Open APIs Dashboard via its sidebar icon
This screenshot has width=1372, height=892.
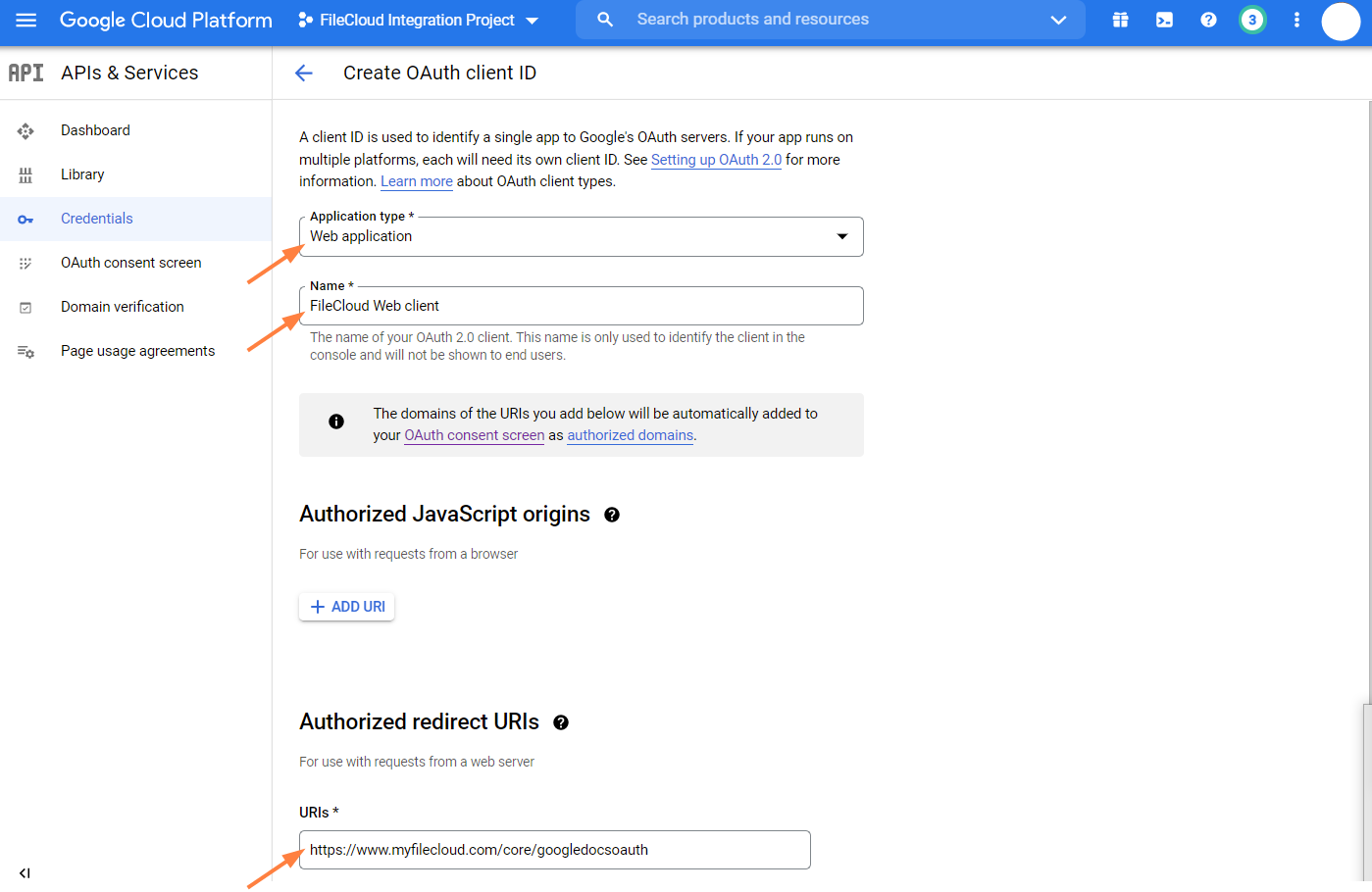pyautogui.click(x=25, y=130)
